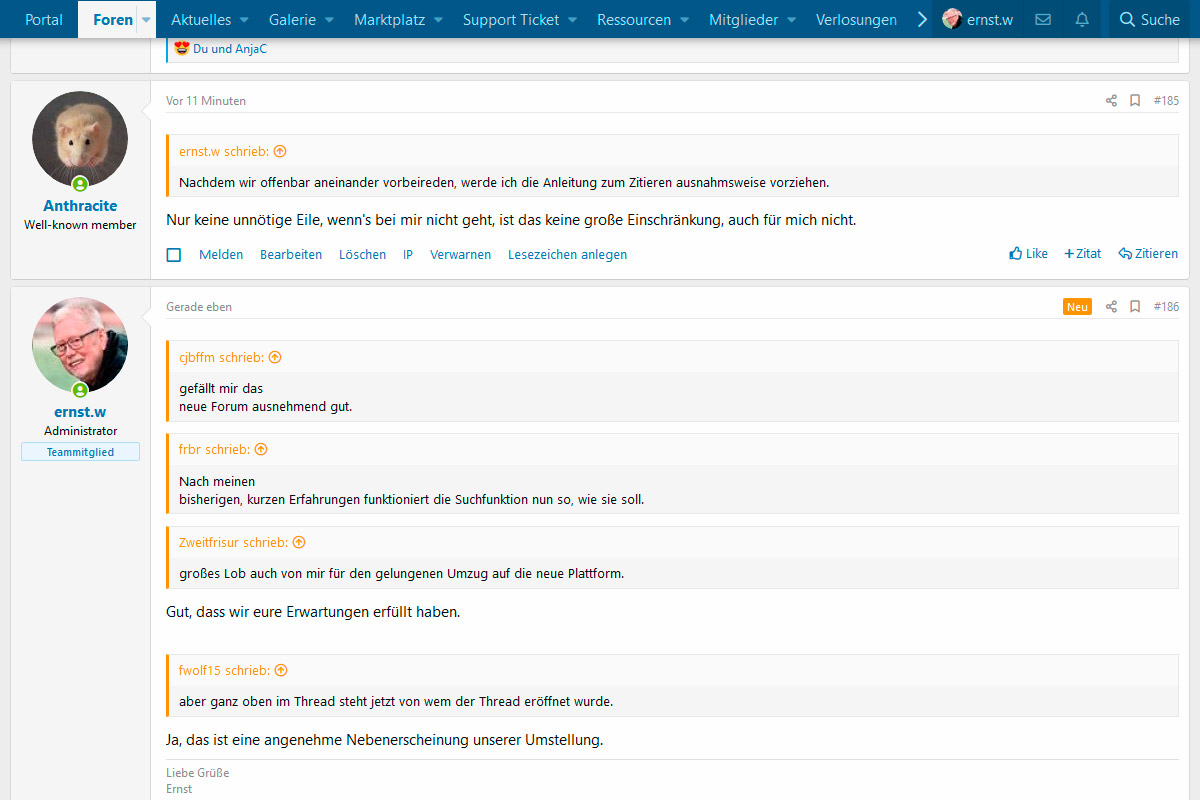Open the Mitglieder menu

[743, 19]
